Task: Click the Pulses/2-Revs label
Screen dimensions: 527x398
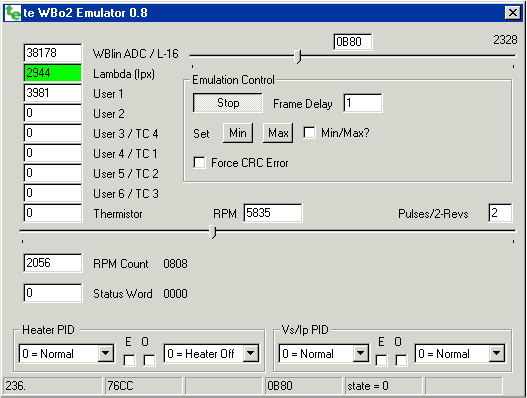Action: click(433, 214)
